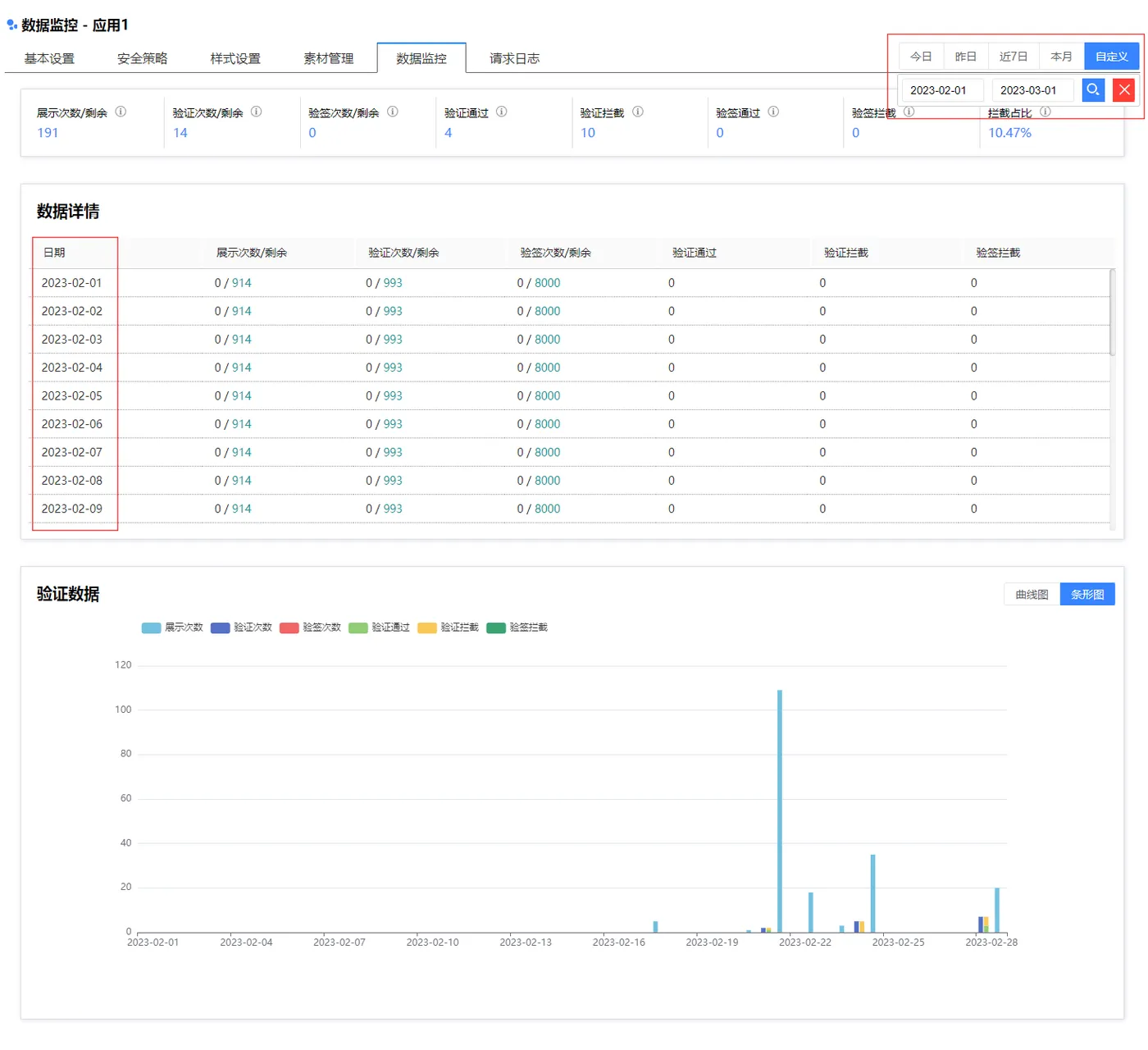Select the 今日 date range
This screenshot has width=1148, height=1050.
coord(922,57)
